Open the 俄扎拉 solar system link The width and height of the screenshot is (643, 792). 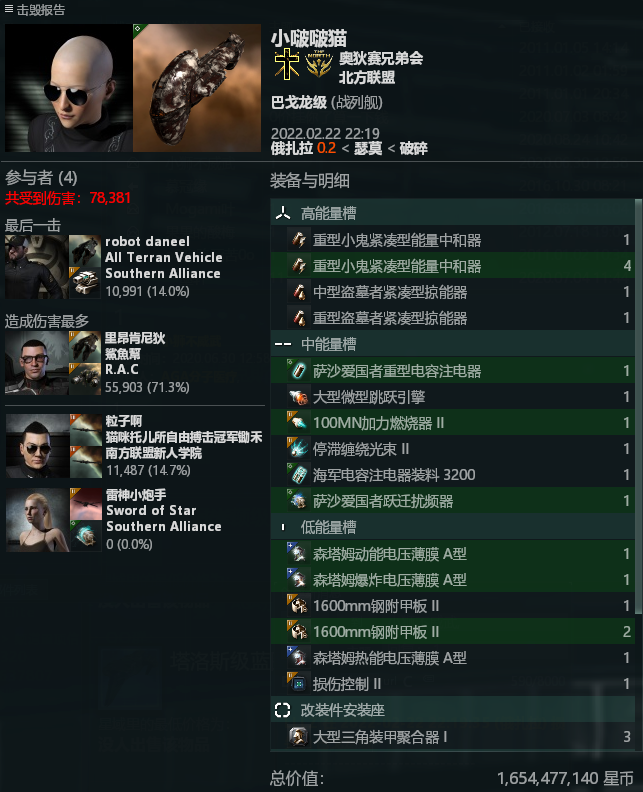pos(292,148)
